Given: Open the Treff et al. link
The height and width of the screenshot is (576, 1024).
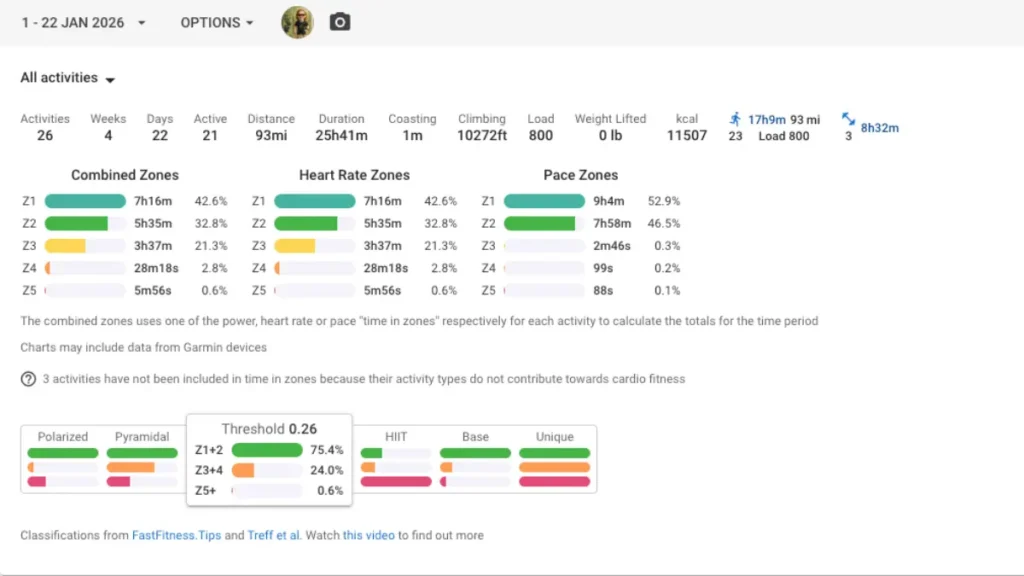Looking at the screenshot, I should (274, 536).
